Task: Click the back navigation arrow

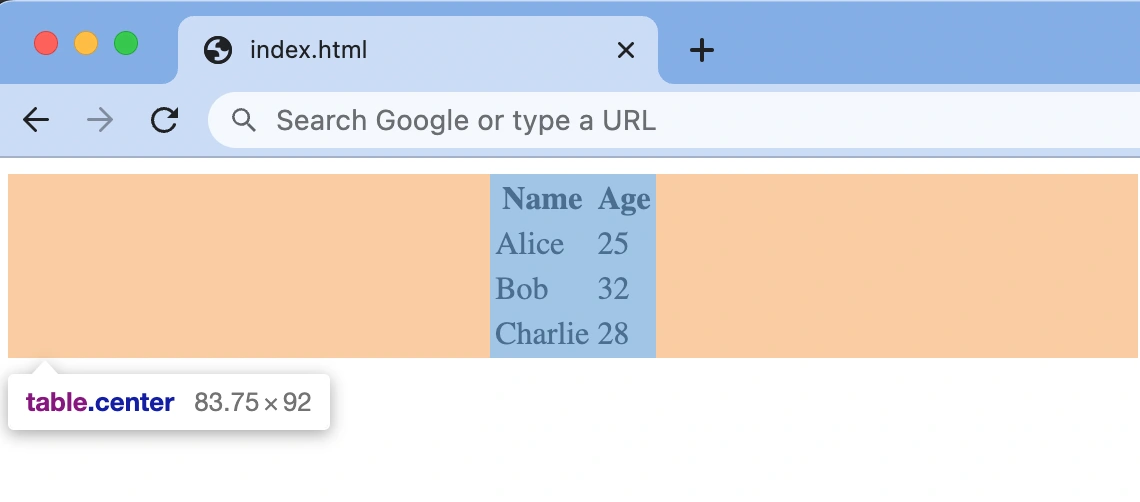Action: [36, 121]
